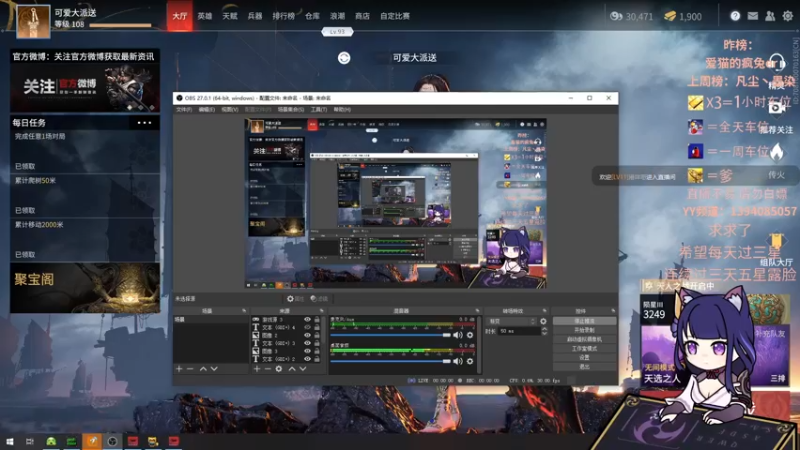Open source properties gear in sources toolbar
Image resolution: width=800 pixels, height=450 pixels.
click(279, 368)
